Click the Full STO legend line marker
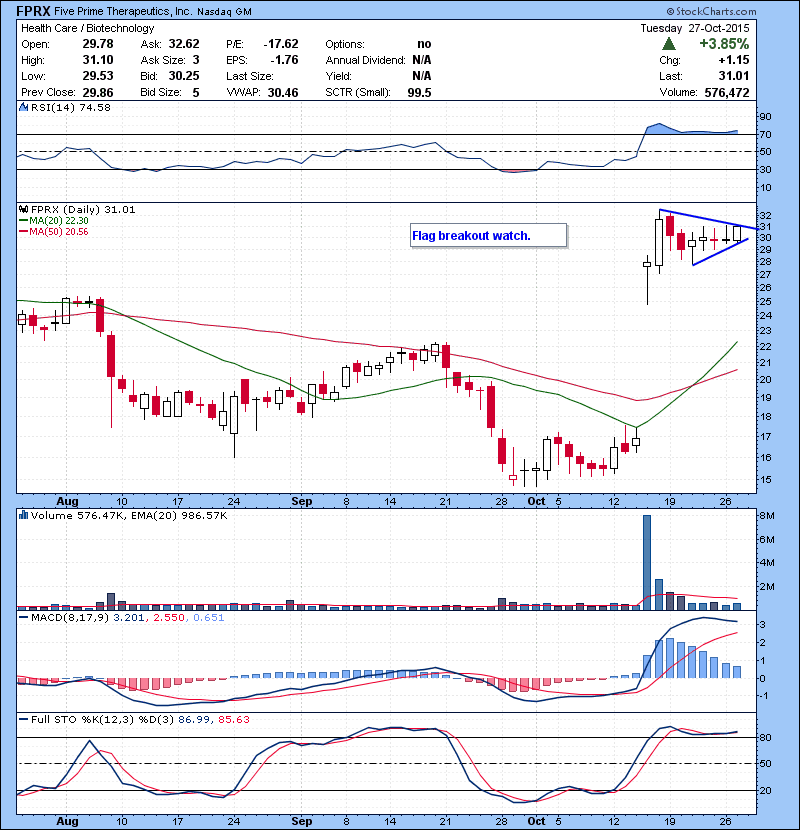The width and height of the screenshot is (800, 830). (23, 719)
